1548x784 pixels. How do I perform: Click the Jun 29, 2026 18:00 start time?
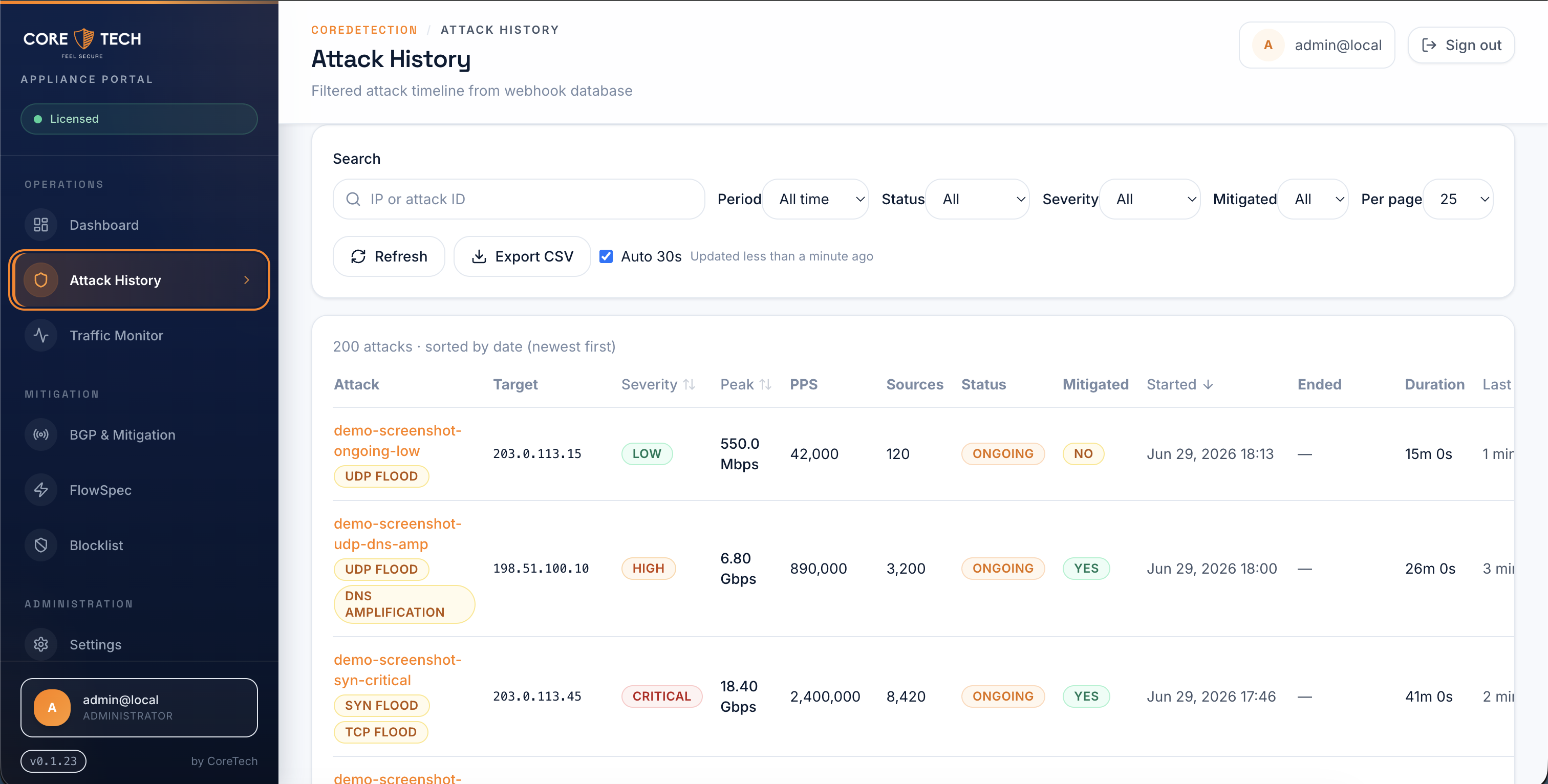tap(1212, 569)
